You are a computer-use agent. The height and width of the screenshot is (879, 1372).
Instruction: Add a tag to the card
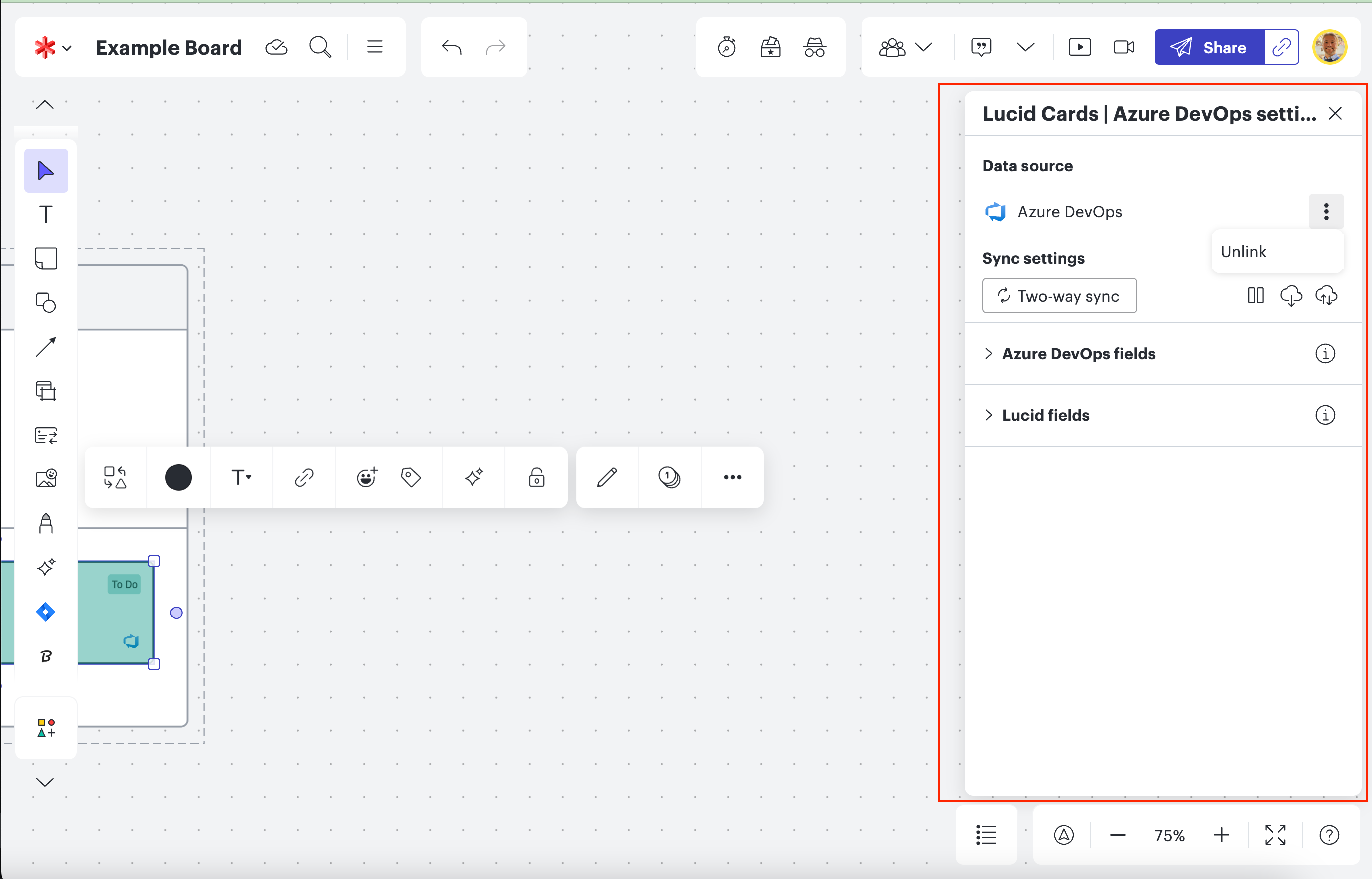pyautogui.click(x=411, y=477)
